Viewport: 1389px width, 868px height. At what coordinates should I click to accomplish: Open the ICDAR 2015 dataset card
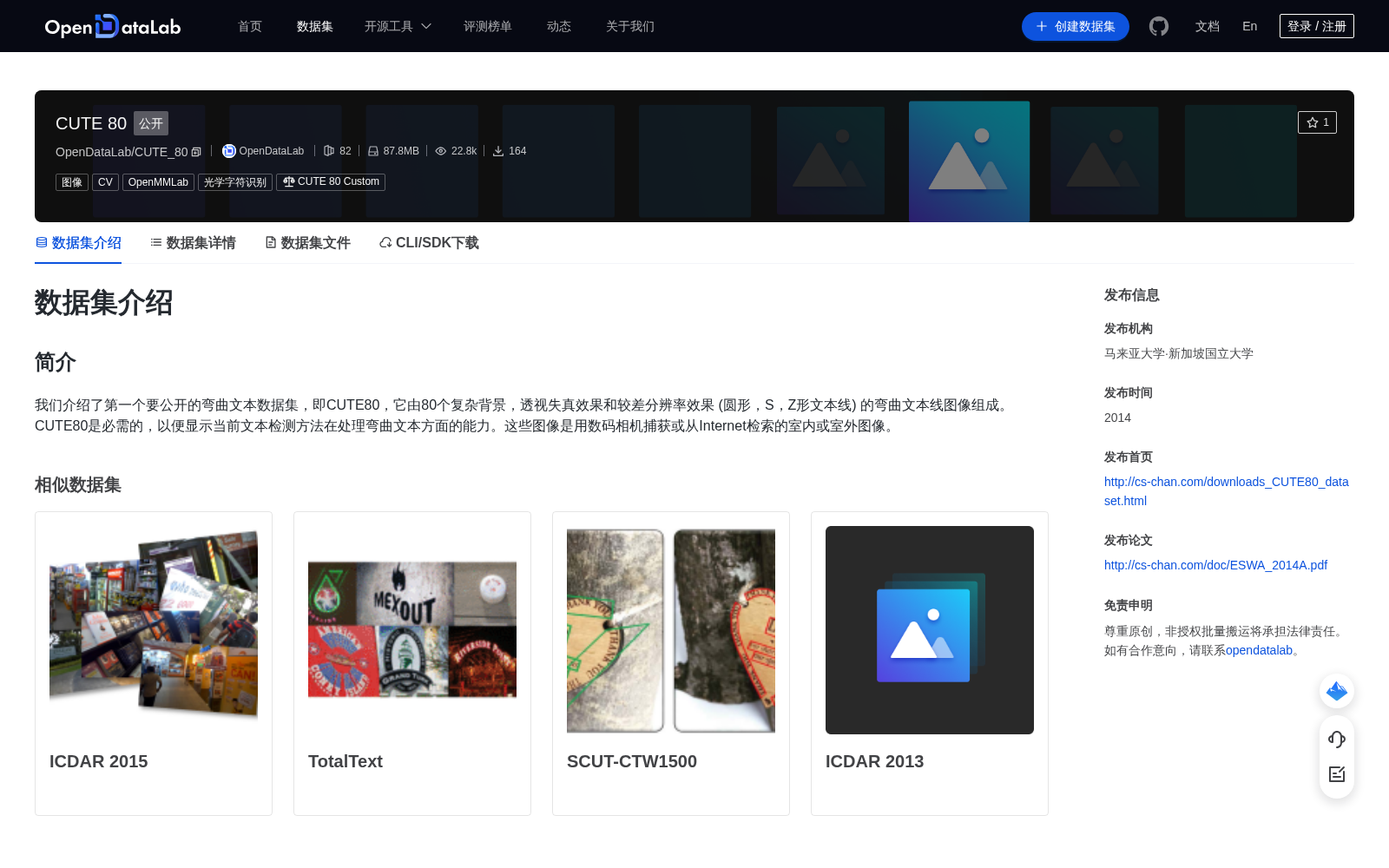tap(154, 663)
